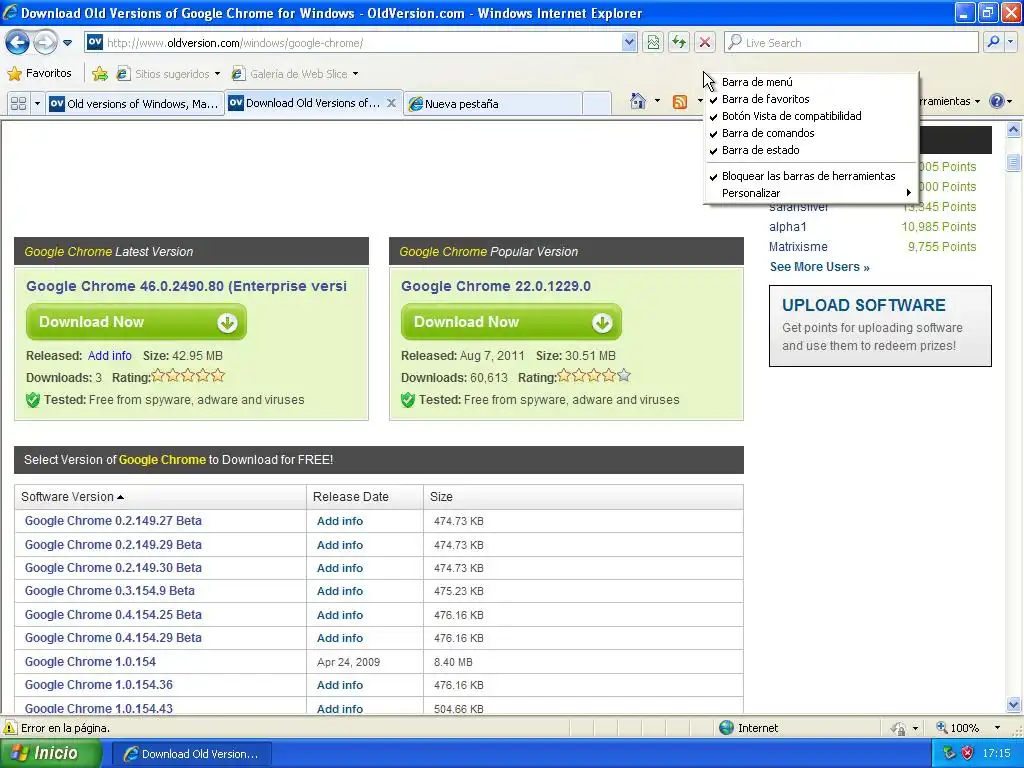Click the Refresh page icon

point(679,43)
